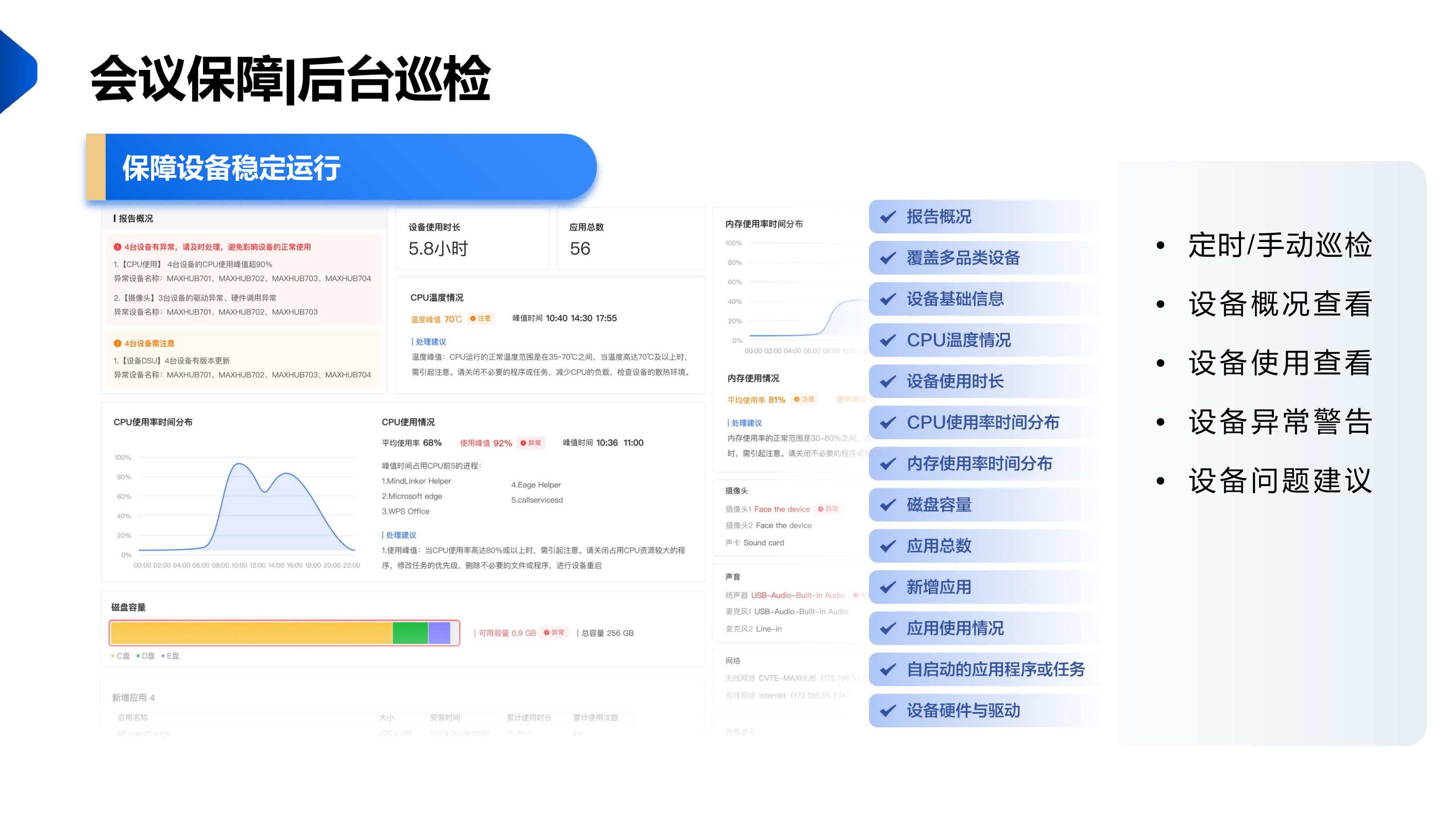Click the 扬声器 USB-Audio-Built-in Audio row
Image resolution: width=1456 pixels, height=819 pixels.
[x=785, y=595]
